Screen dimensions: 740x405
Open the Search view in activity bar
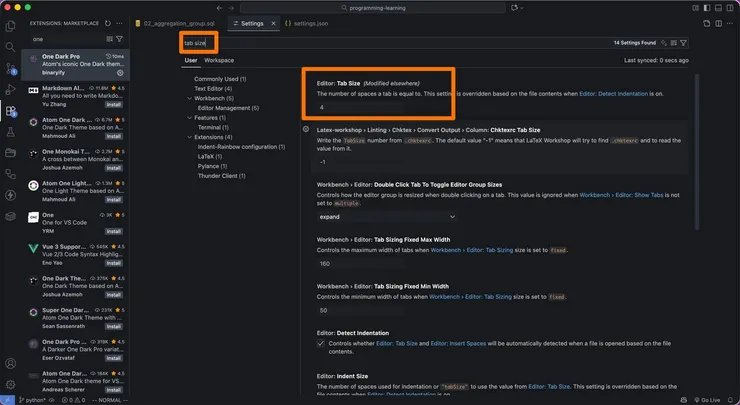coord(10,47)
